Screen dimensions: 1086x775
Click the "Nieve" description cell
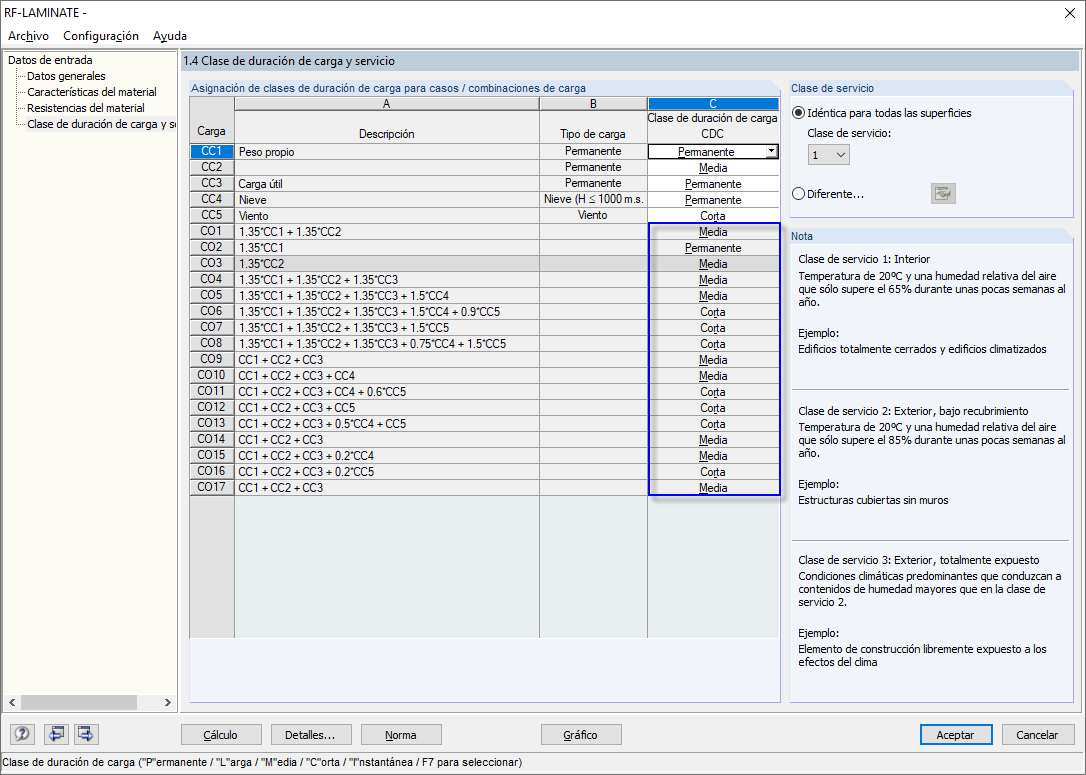coord(386,199)
